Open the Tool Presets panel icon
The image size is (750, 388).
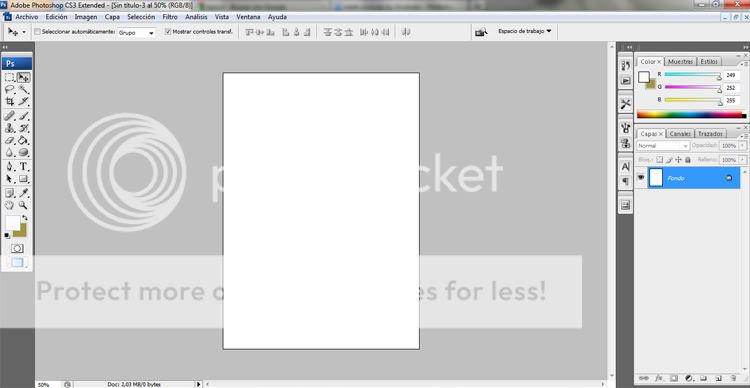tap(625, 104)
